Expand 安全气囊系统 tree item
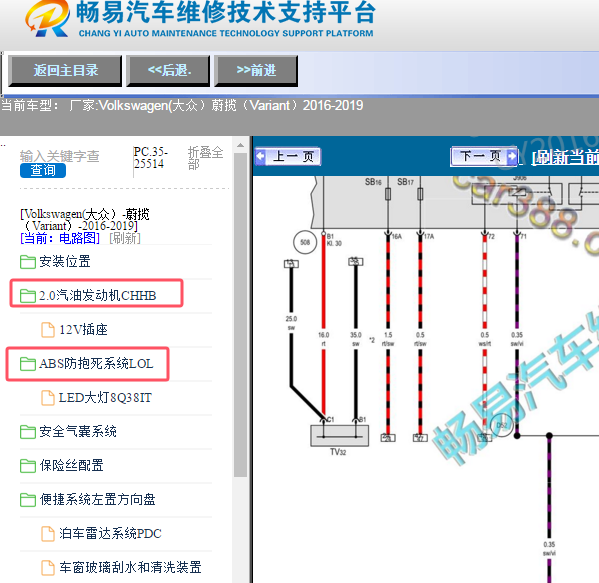Image resolution: width=599 pixels, height=583 pixels. pyautogui.click(x=78, y=431)
